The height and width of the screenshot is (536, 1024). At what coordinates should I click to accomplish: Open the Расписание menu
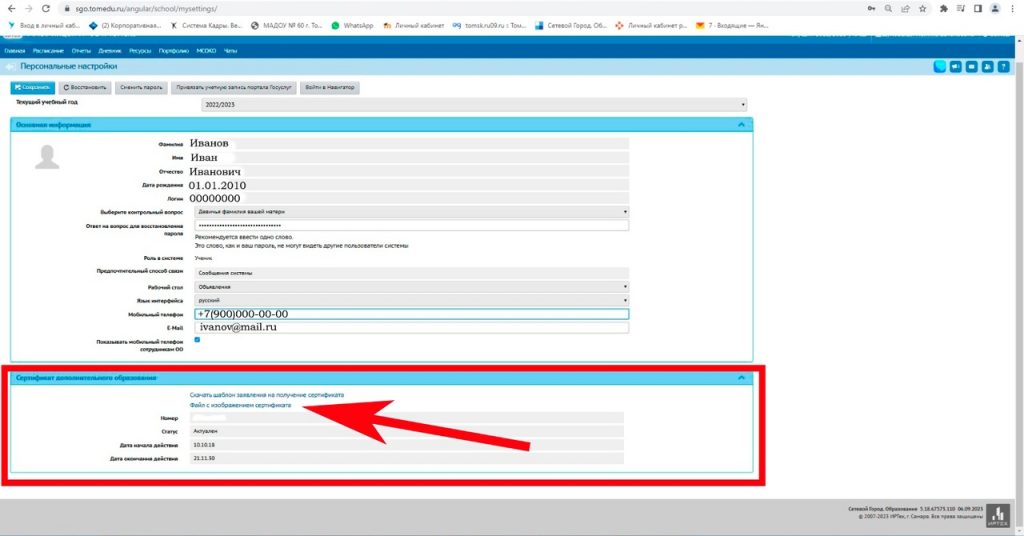[x=47, y=49]
